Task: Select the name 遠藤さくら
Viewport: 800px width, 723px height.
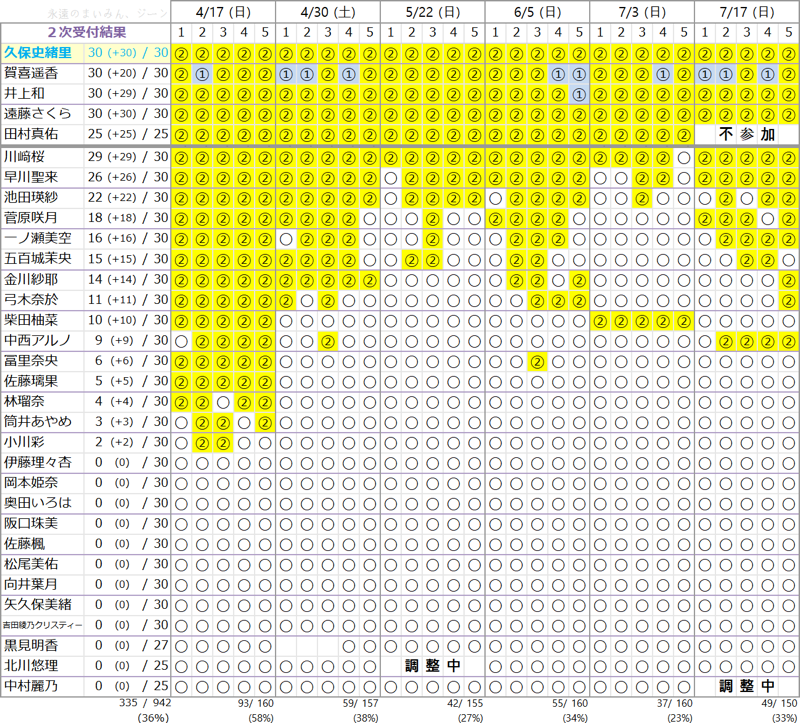Action: point(38,114)
